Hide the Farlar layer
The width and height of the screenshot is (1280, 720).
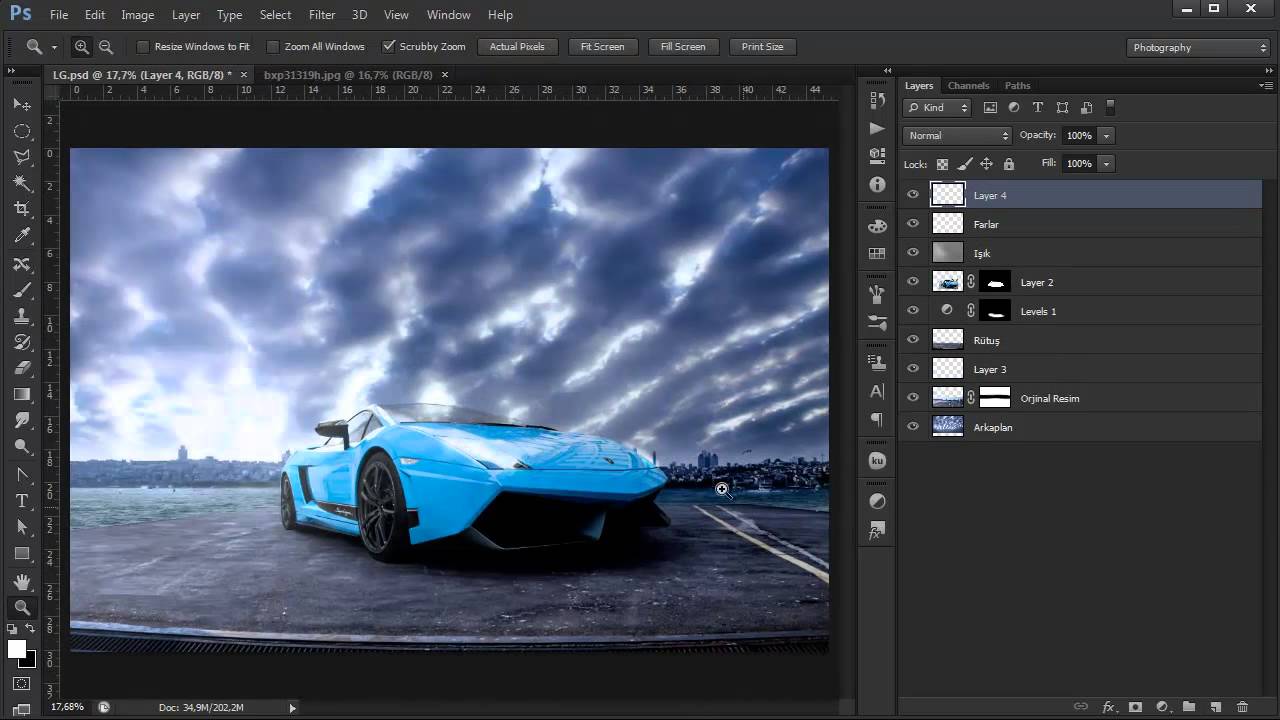click(x=912, y=224)
